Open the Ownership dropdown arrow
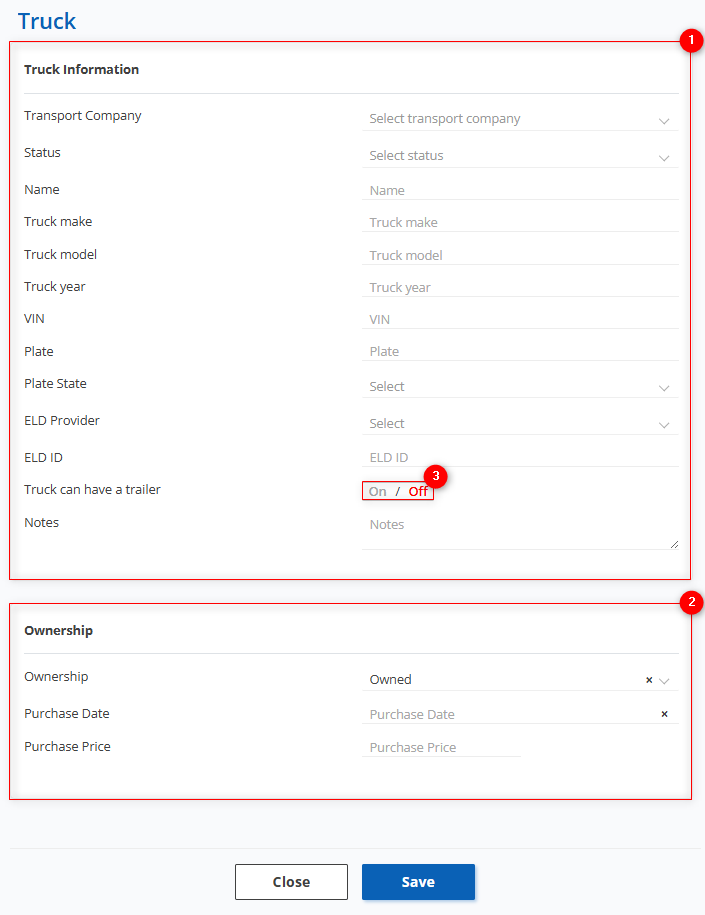This screenshot has width=705, height=915. pyautogui.click(x=665, y=680)
